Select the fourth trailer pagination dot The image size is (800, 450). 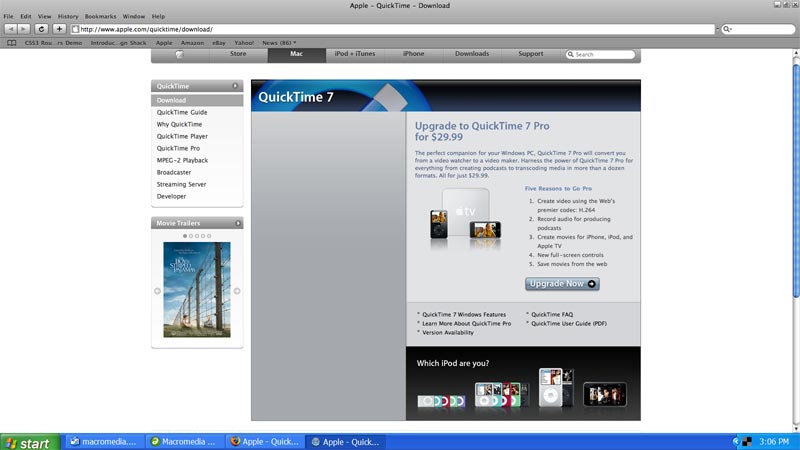[203, 236]
